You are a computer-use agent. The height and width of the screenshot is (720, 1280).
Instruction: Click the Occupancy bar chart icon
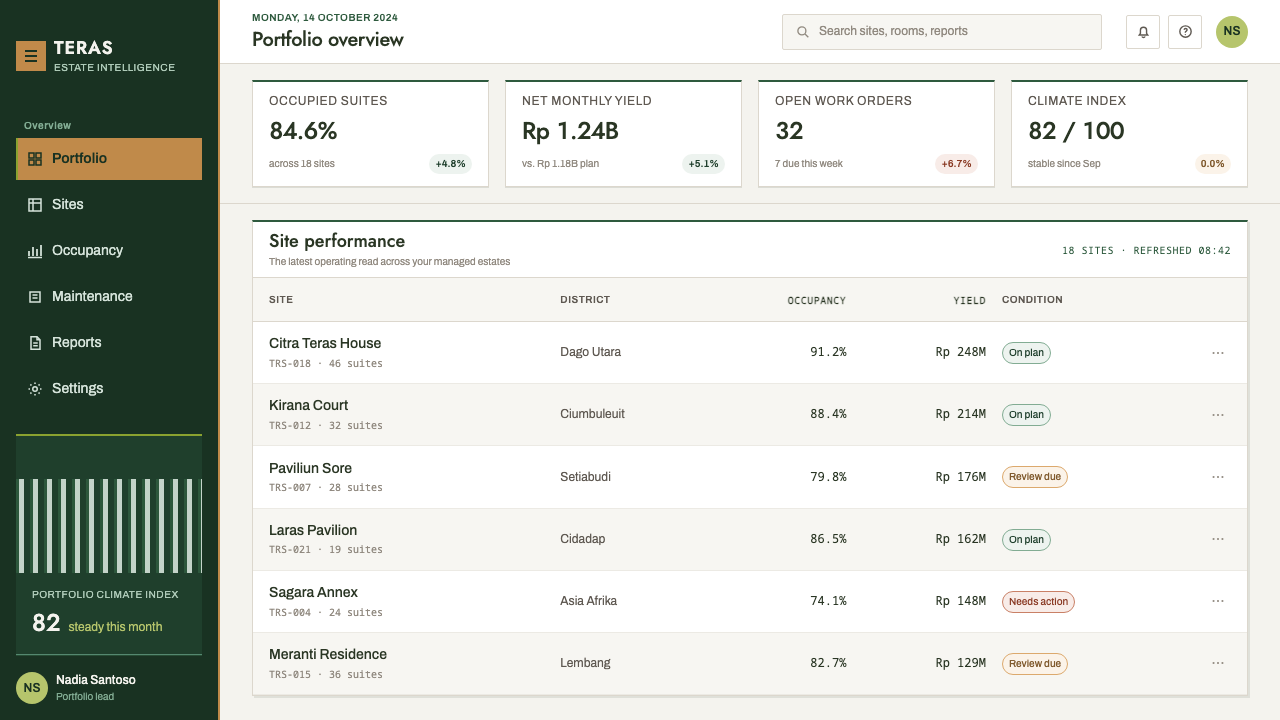[x=35, y=250]
